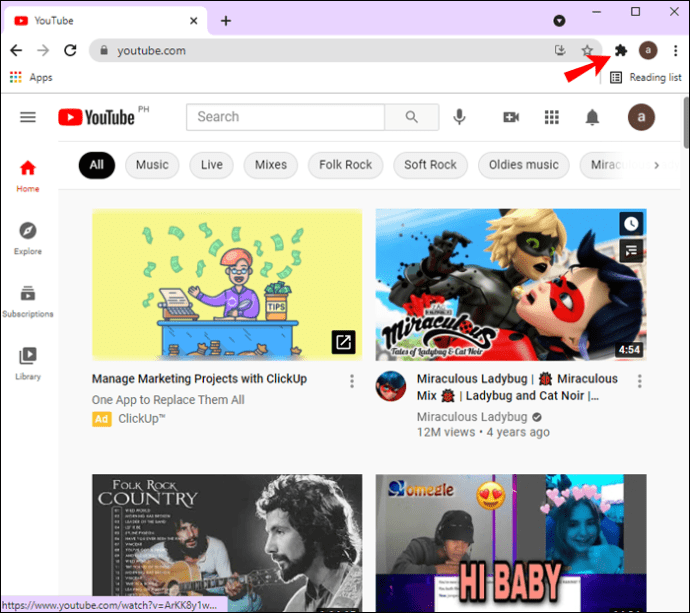690x613 pixels.
Task: Select the Folk Rock filter chip
Action: tap(345, 165)
